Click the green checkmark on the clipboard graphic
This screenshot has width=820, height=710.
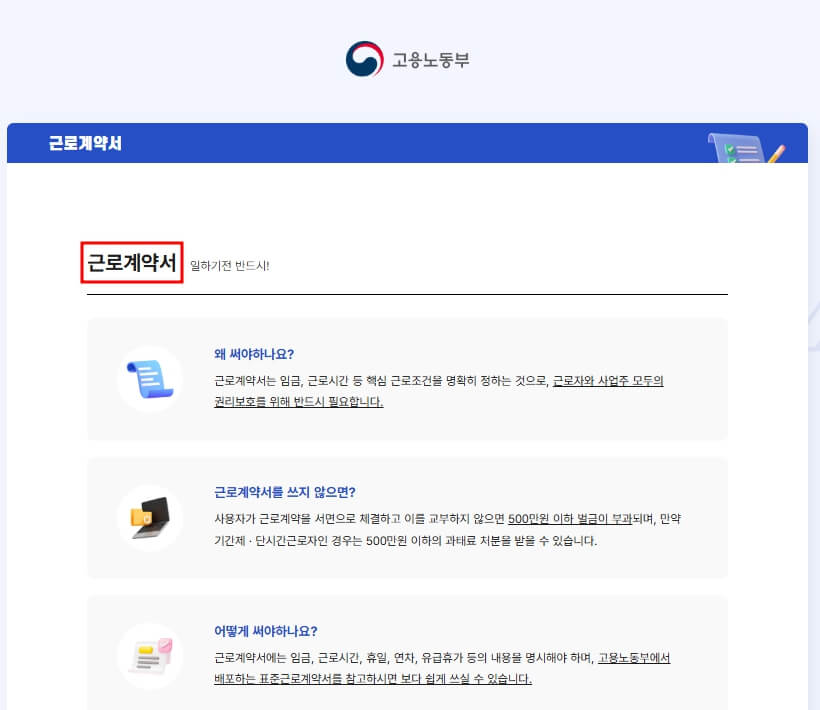pos(729,148)
